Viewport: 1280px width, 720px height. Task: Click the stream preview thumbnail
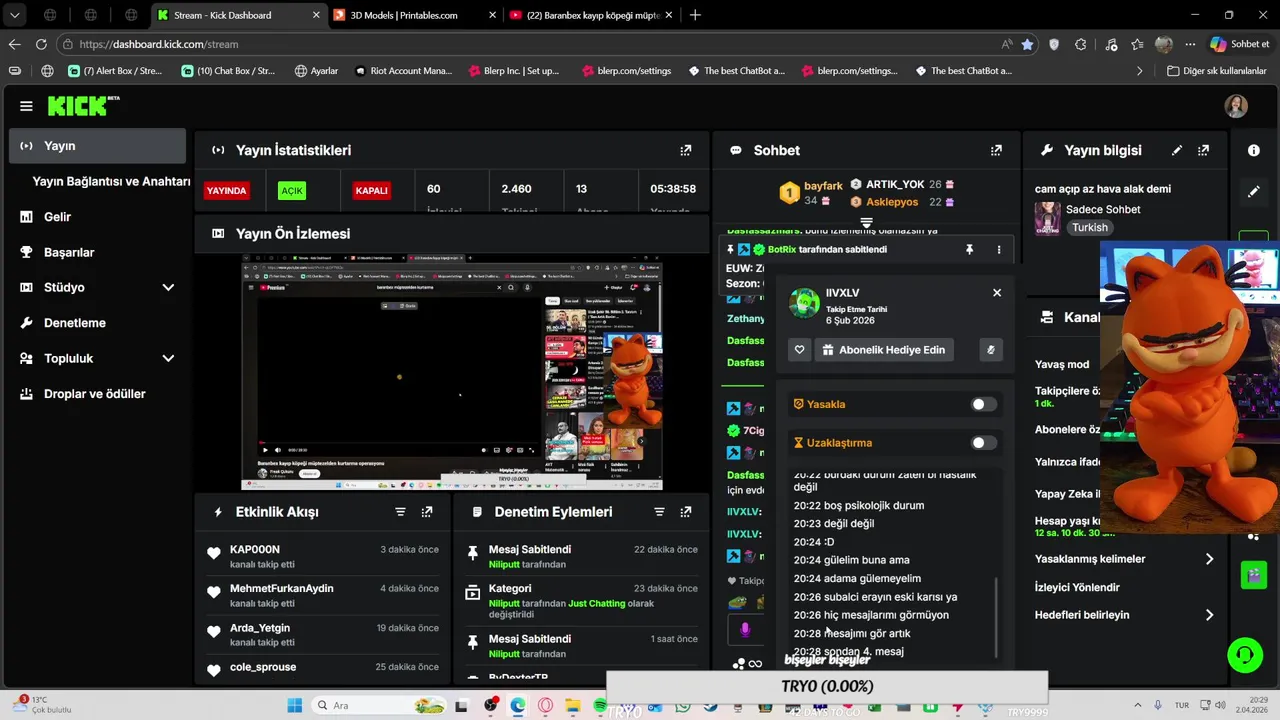coord(452,372)
